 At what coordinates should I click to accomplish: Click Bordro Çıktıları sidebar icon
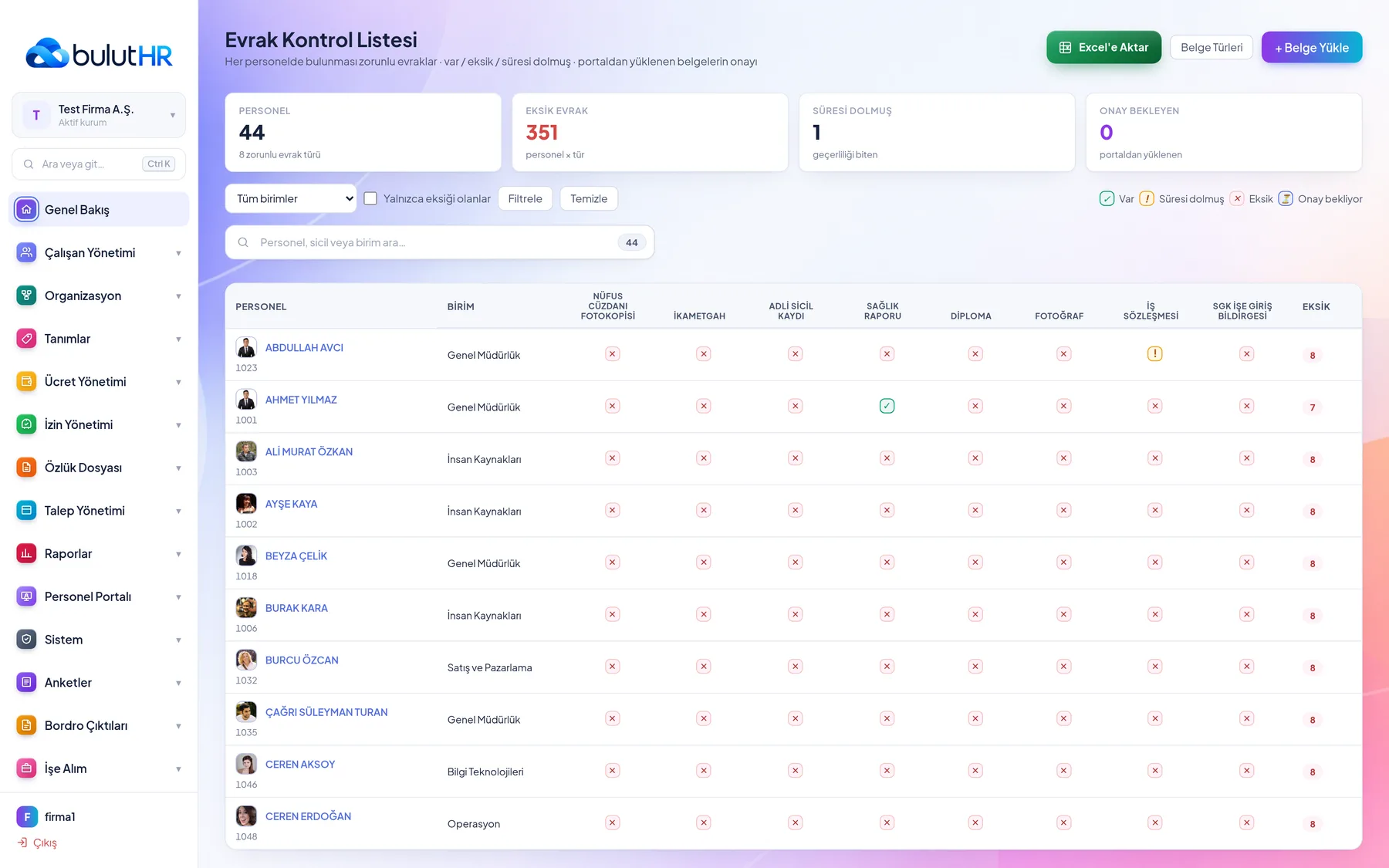[26, 725]
